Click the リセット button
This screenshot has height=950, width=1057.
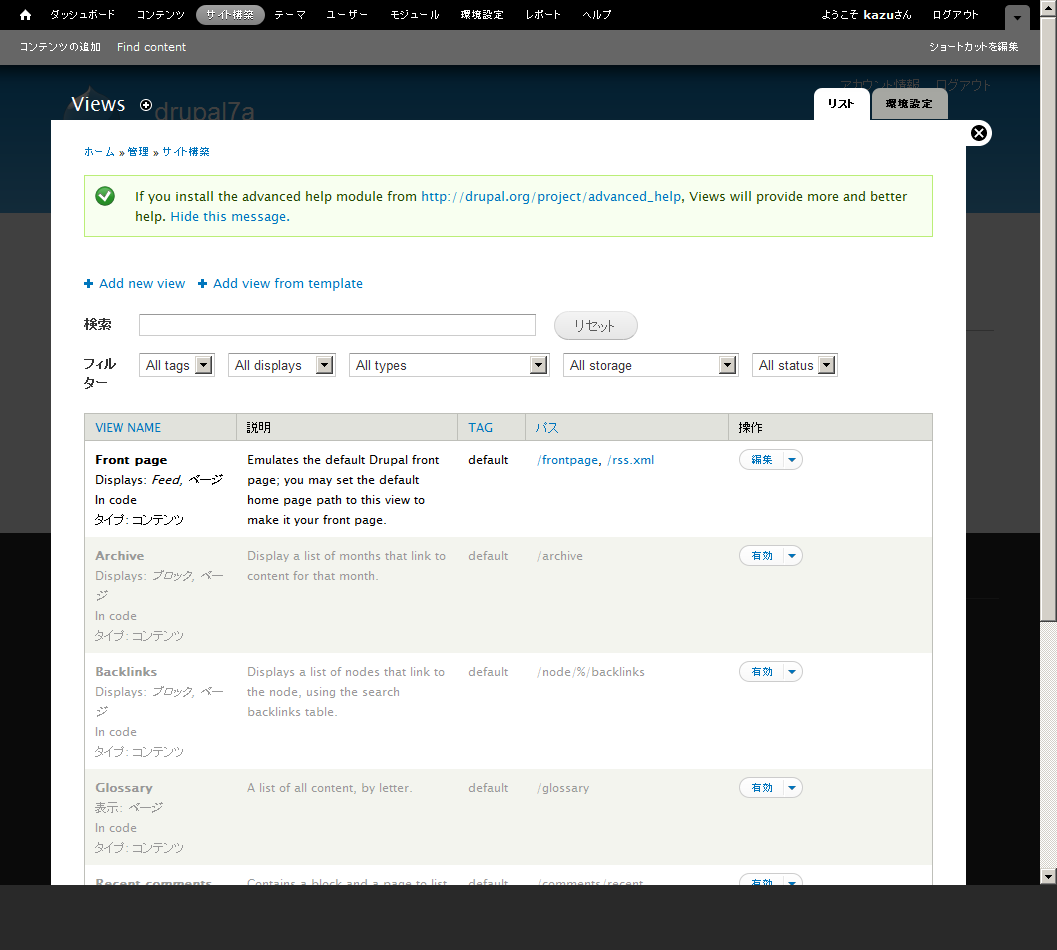595,326
